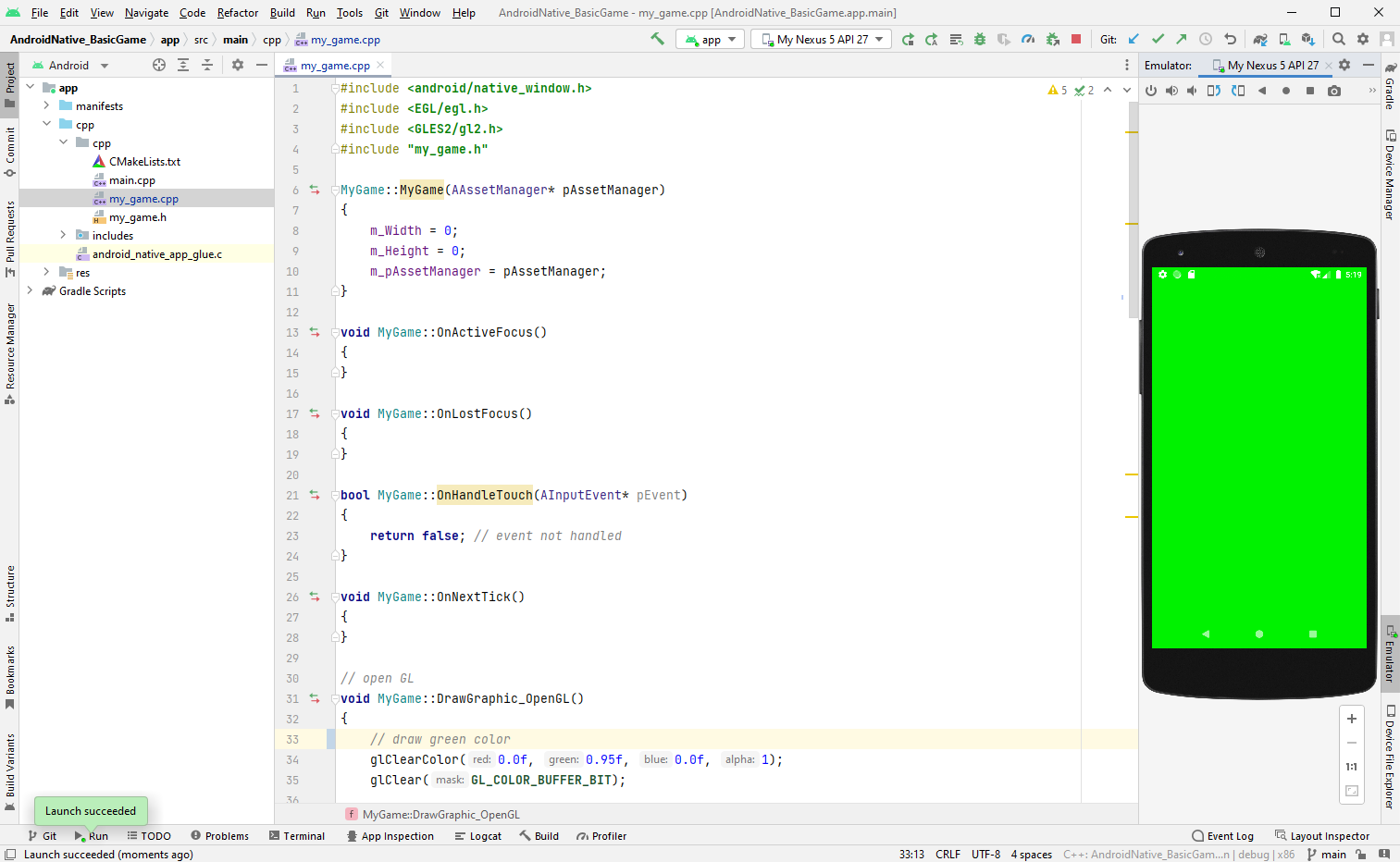Expand the includes folder
Viewport: 1400px width, 862px height.
coord(63,235)
